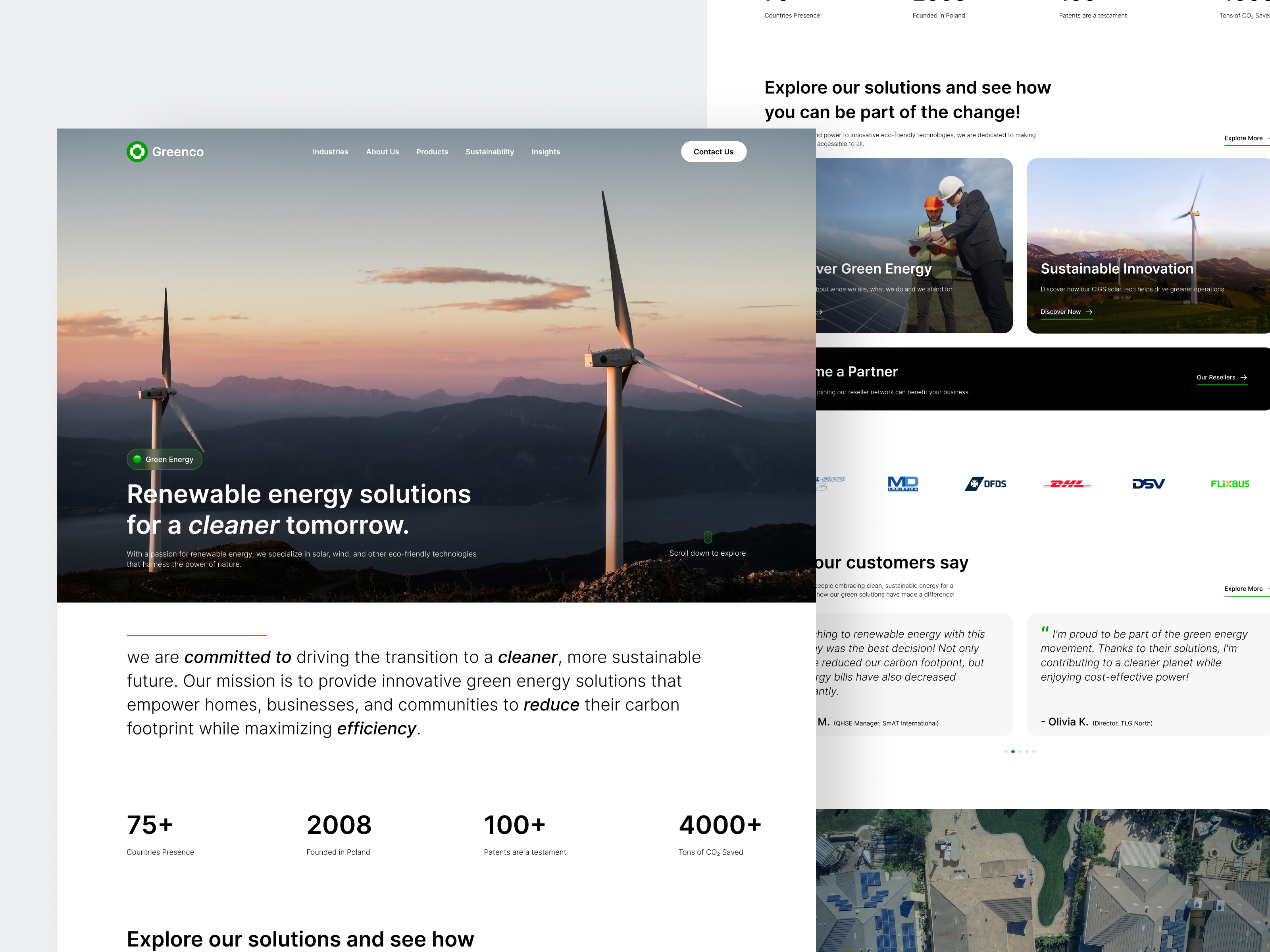Go to the Products navigation item
The width and height of the screenshot is (1270, 952).
(432, 152)
